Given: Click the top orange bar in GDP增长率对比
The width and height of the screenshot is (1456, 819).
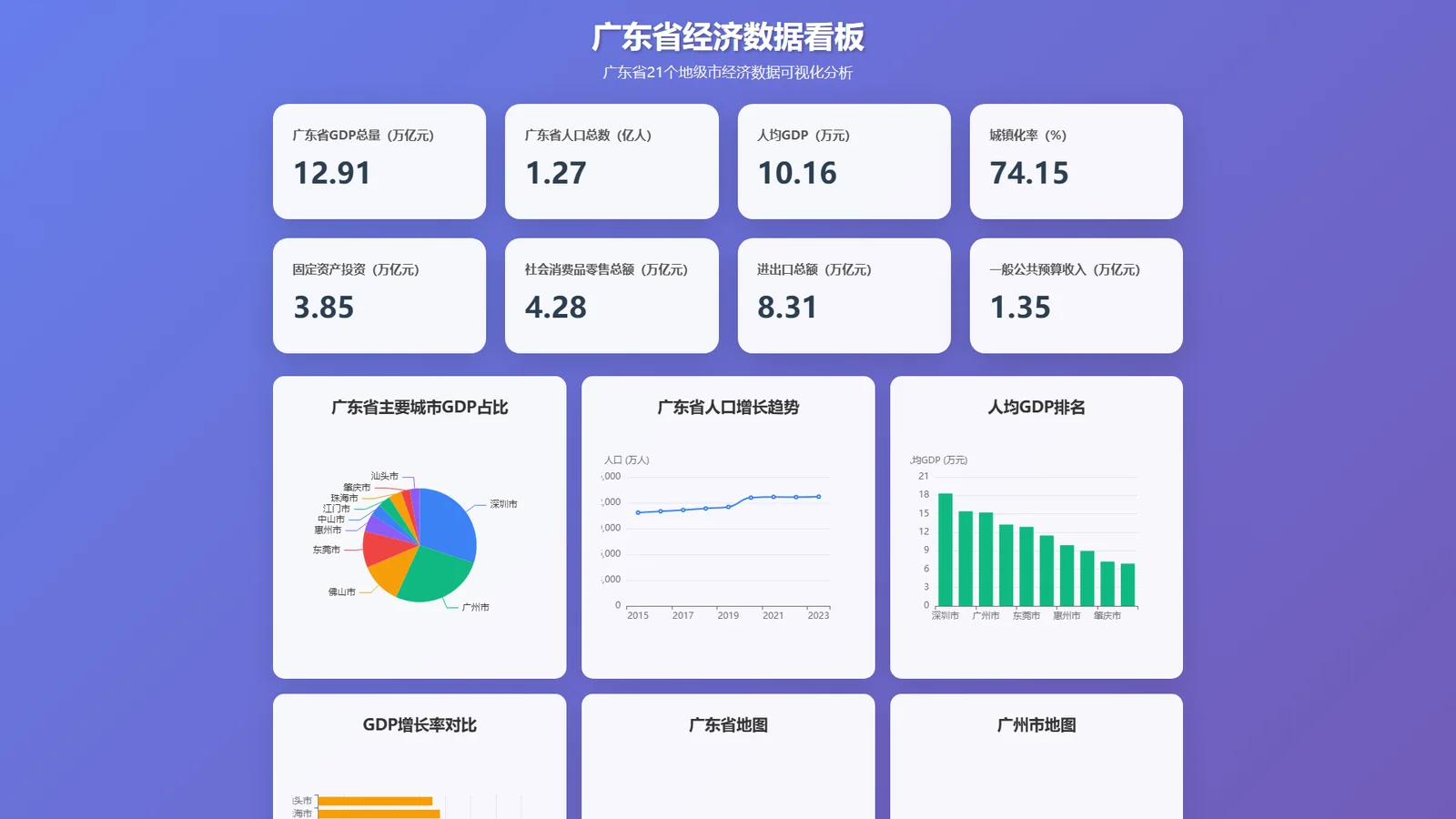Looking at the screenshot, I should pos(375,801).
